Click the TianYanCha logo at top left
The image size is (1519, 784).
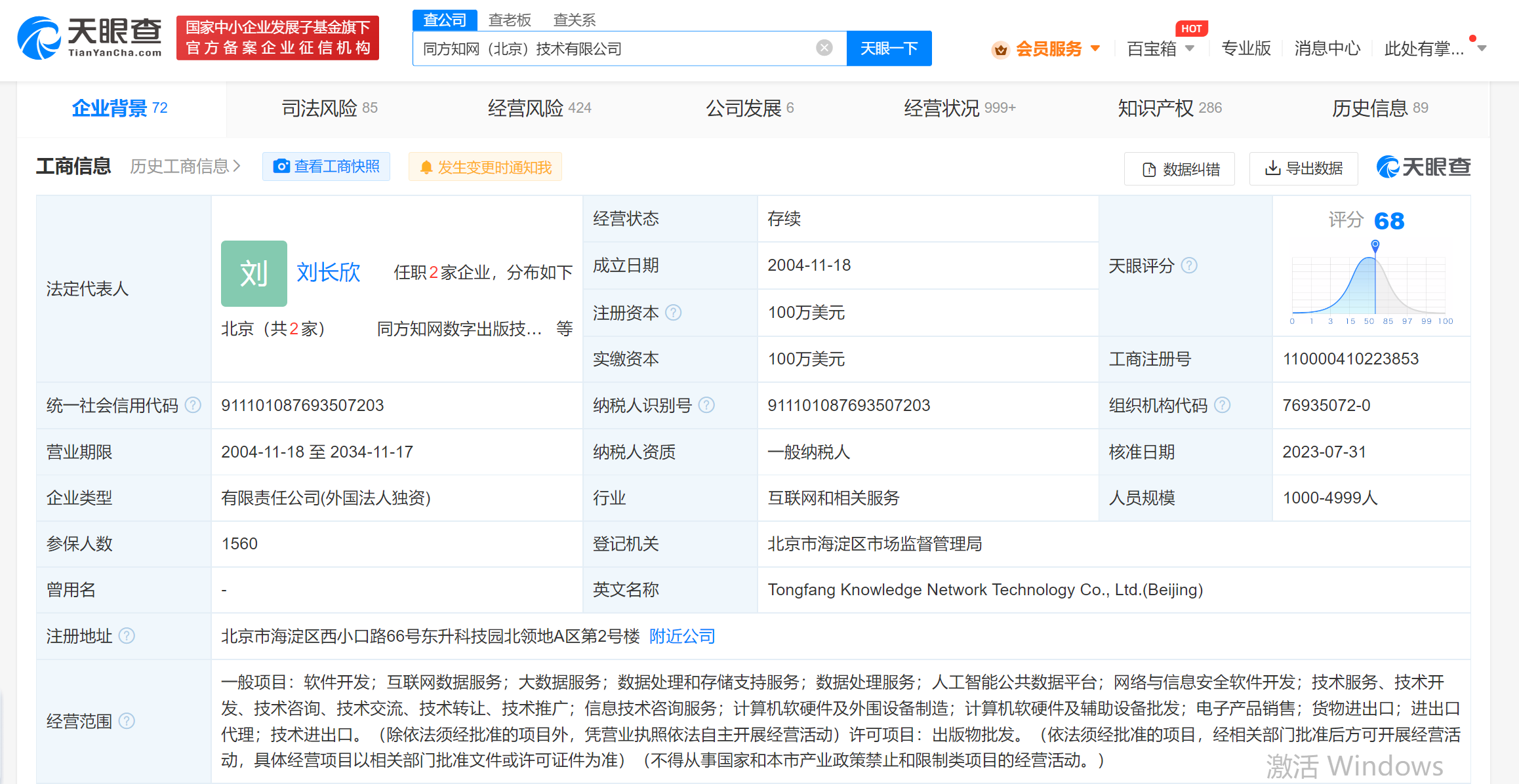click(90, 38)
